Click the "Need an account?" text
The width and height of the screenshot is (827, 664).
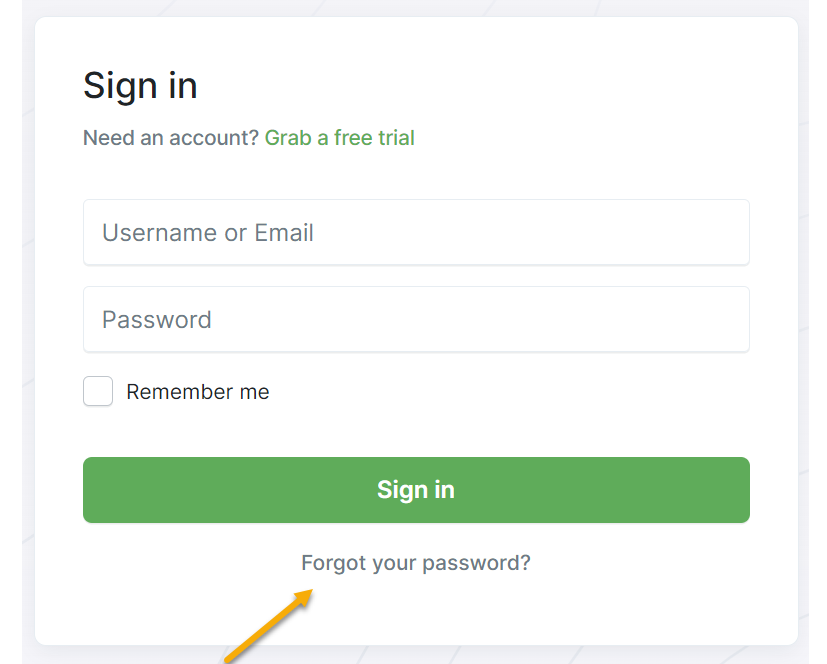[x=170, y=138]
